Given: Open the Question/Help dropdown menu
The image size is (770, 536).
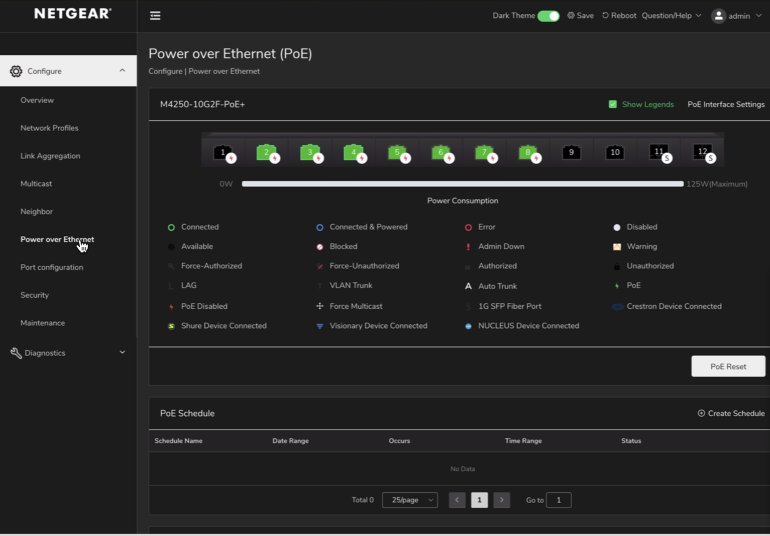Looking at the screenshot, I should click(x=671, y=16).
